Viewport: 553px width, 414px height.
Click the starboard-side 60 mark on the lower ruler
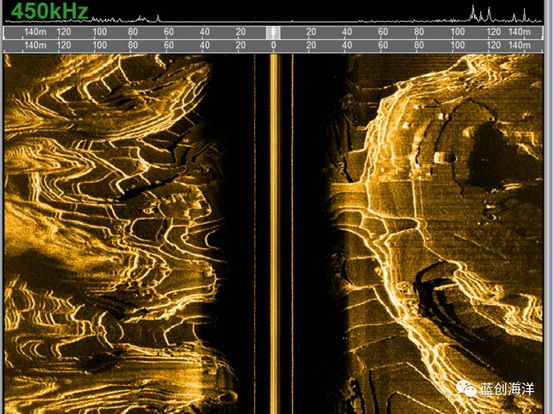tap(383, 45)
